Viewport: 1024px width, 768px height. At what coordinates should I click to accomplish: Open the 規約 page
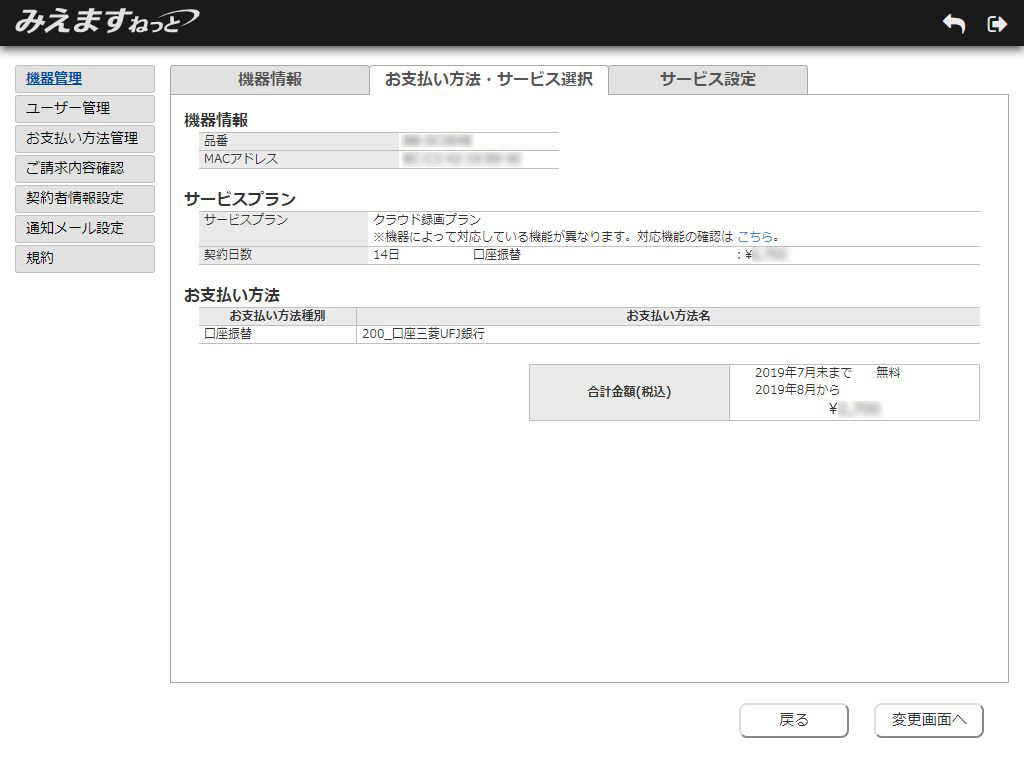(84, 259)
